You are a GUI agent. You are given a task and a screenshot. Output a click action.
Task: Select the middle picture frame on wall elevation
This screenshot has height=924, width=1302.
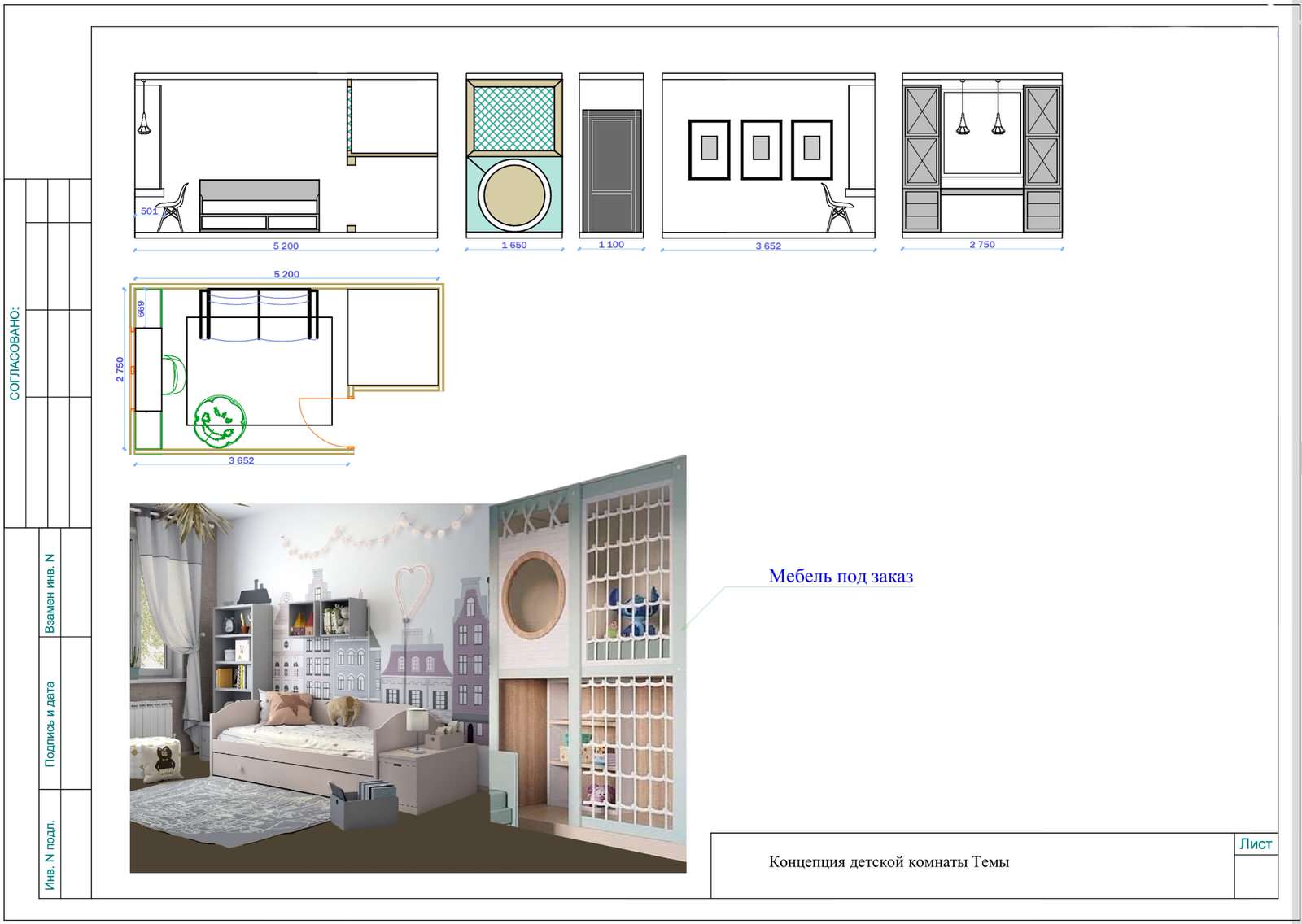tap(761, 149)
